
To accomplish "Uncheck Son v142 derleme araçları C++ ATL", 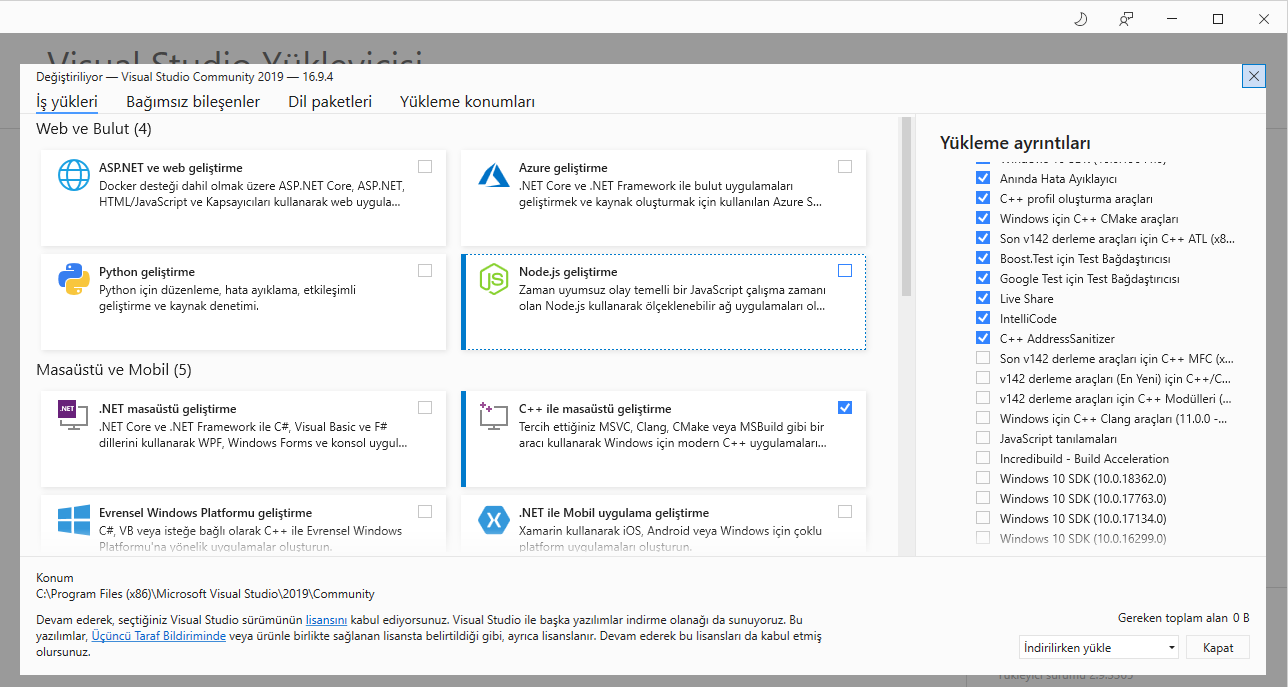I will click(x=982, y=238).
